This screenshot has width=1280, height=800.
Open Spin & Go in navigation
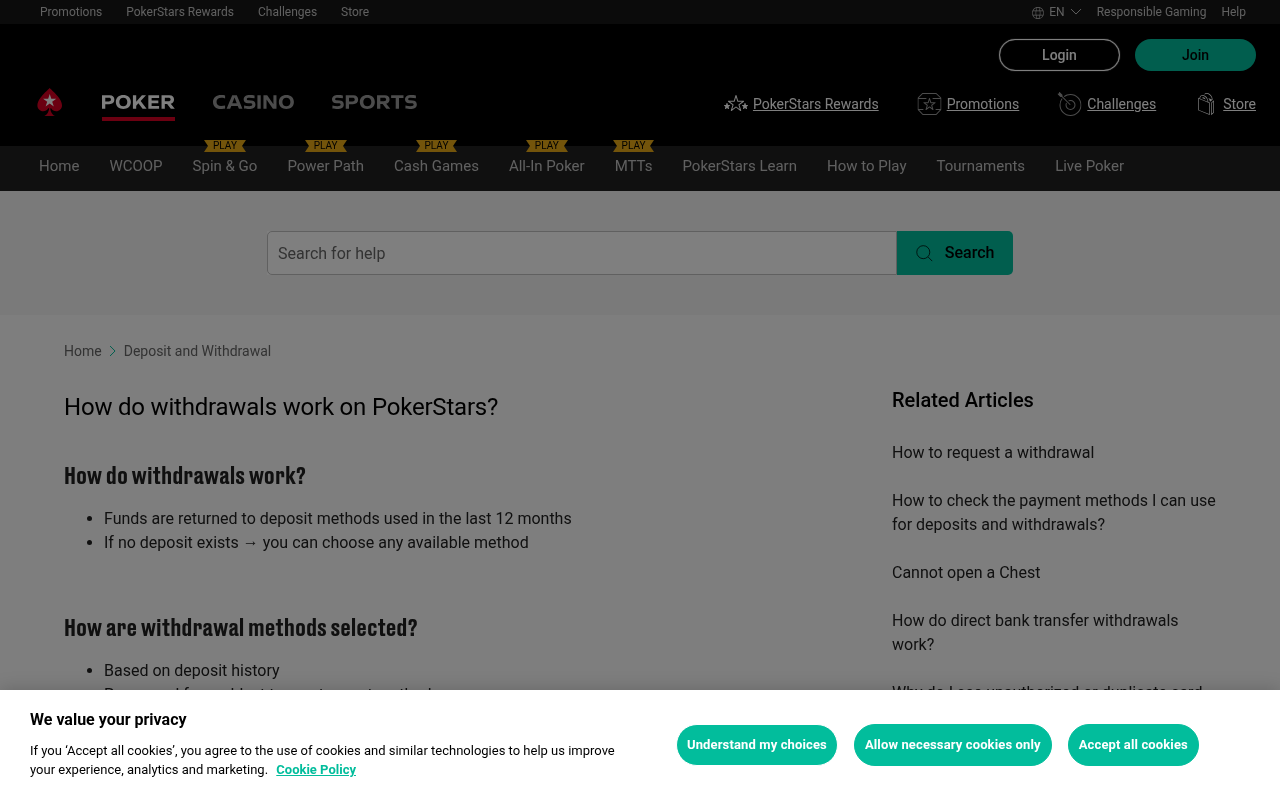tap(225, 166)
